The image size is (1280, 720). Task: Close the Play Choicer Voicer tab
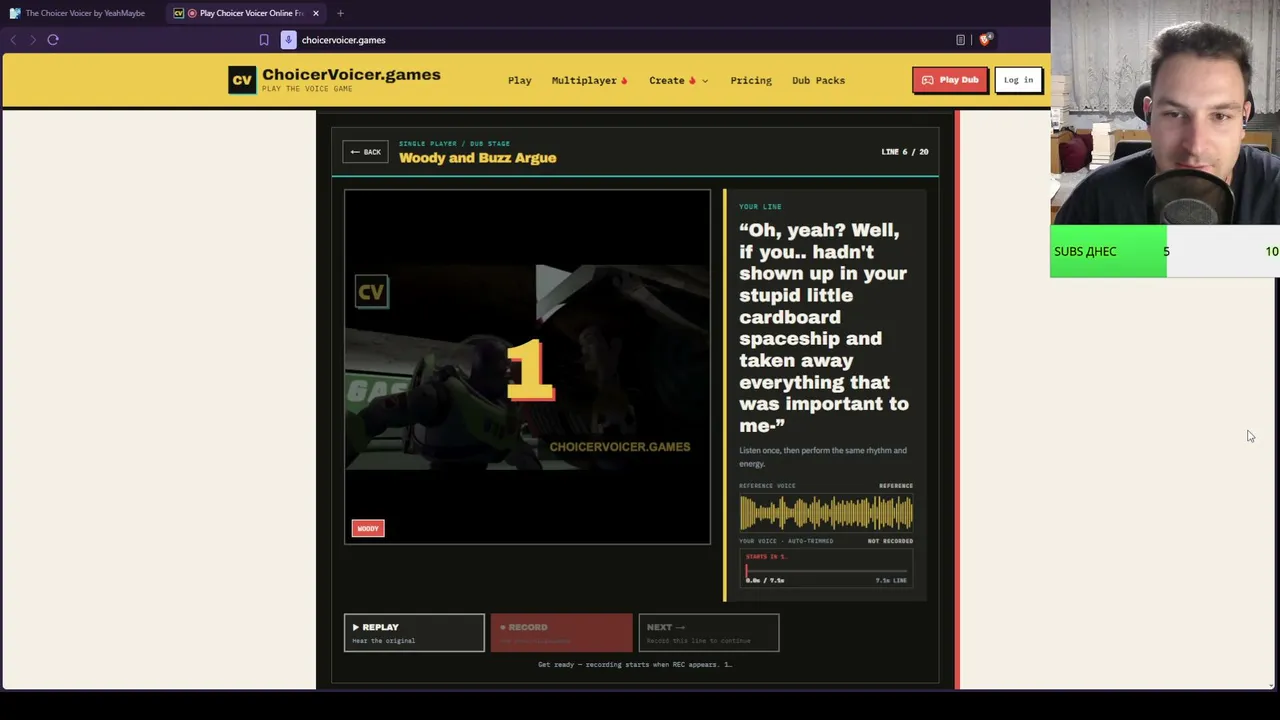tap(316, 13)
